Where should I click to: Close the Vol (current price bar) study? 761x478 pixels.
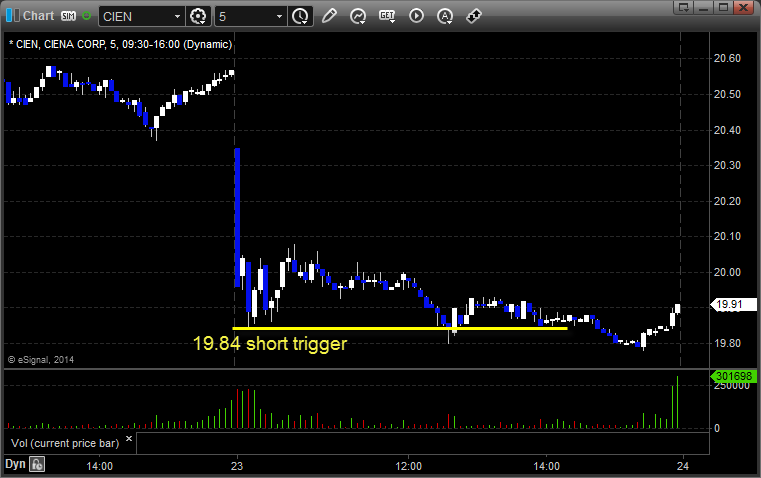[129, 439]
